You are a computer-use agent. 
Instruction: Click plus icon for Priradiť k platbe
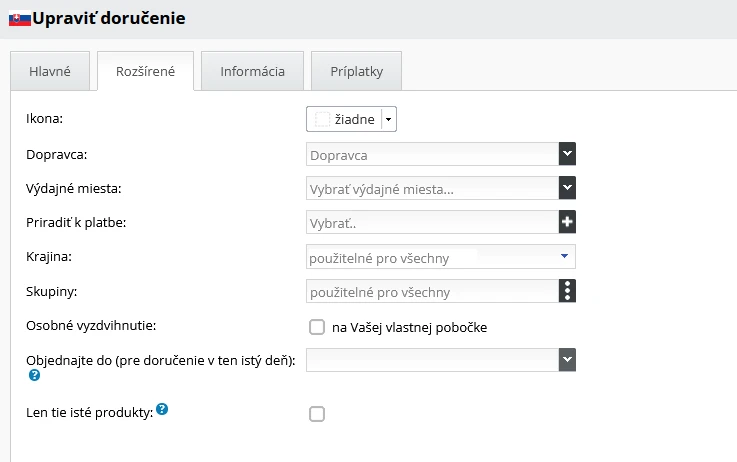coord(567,222)
